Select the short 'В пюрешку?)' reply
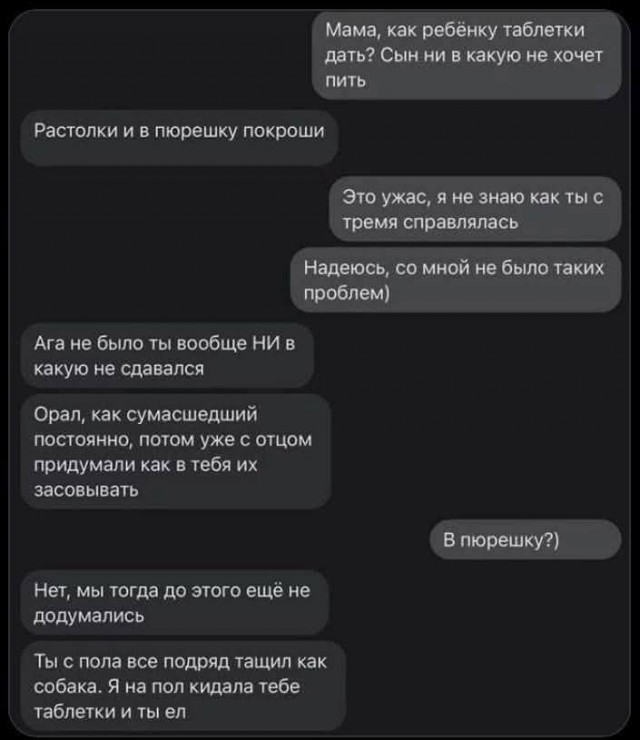Viewport: 640px width, 740px height. point(525,539)
